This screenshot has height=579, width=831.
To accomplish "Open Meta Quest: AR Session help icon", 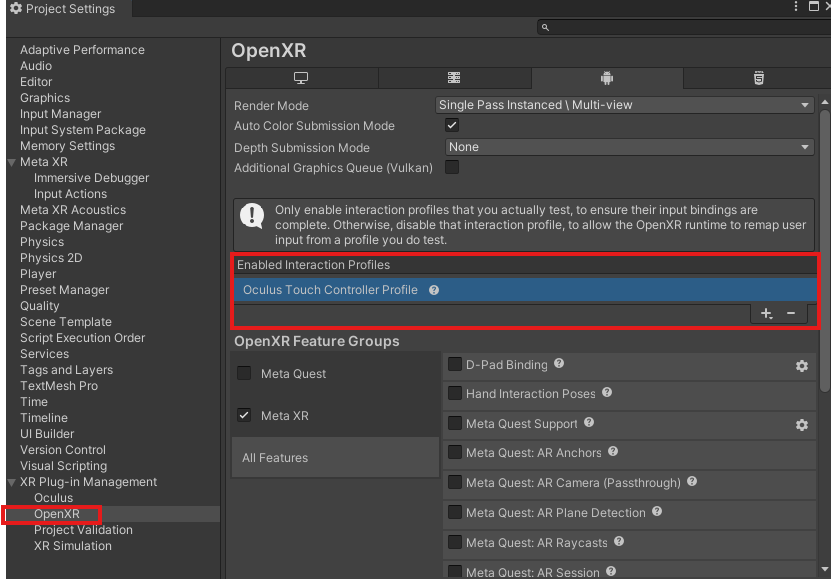I will 611,571.
